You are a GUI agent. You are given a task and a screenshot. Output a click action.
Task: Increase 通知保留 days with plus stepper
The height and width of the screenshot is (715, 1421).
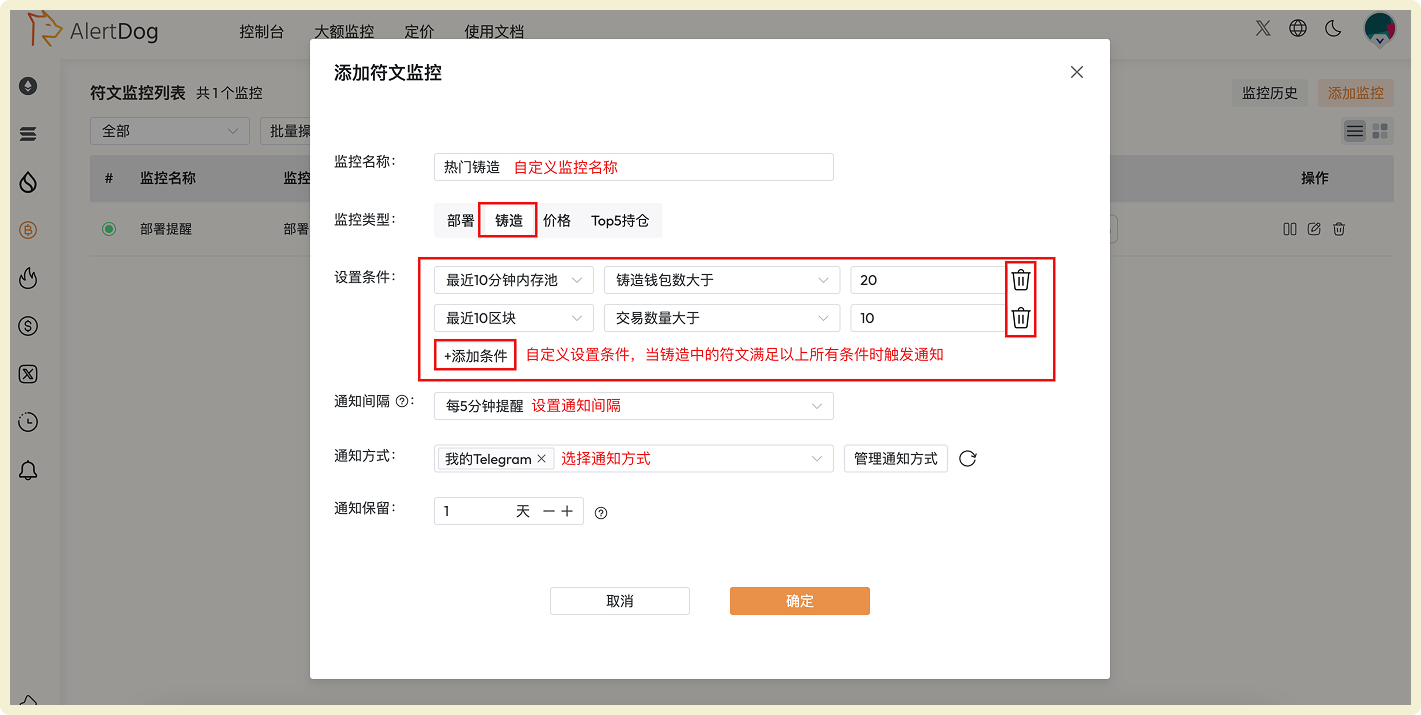(x=567, y=510)
